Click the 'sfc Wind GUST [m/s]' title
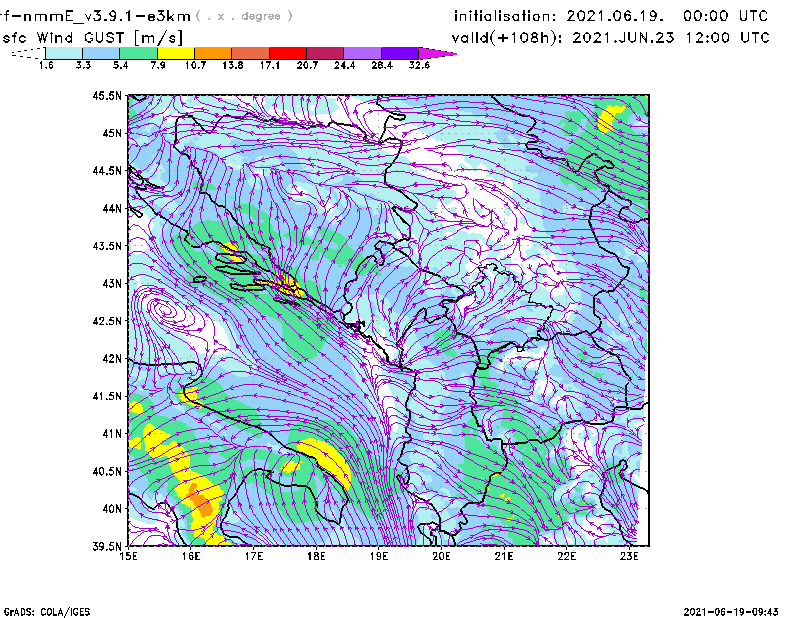Image resolution: width=800 pixels, height=618 pixels. click(x=93, y=38)
